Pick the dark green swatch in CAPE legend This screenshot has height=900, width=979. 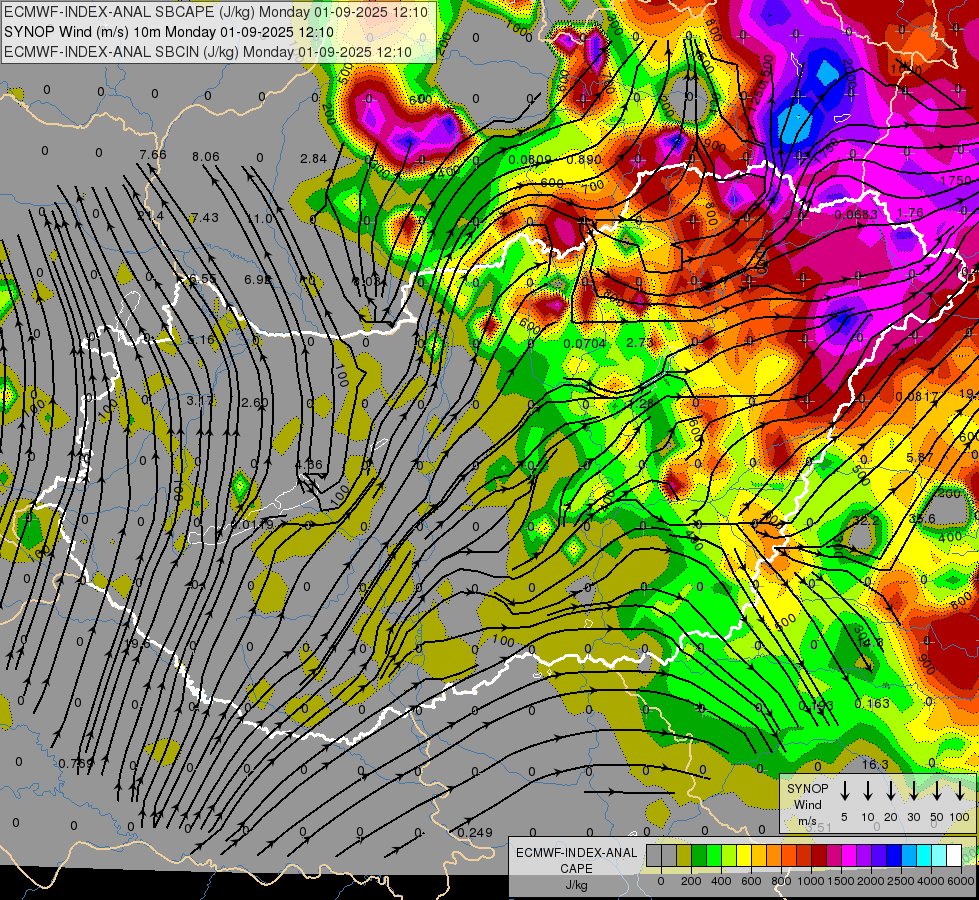(x=699, y=856)
